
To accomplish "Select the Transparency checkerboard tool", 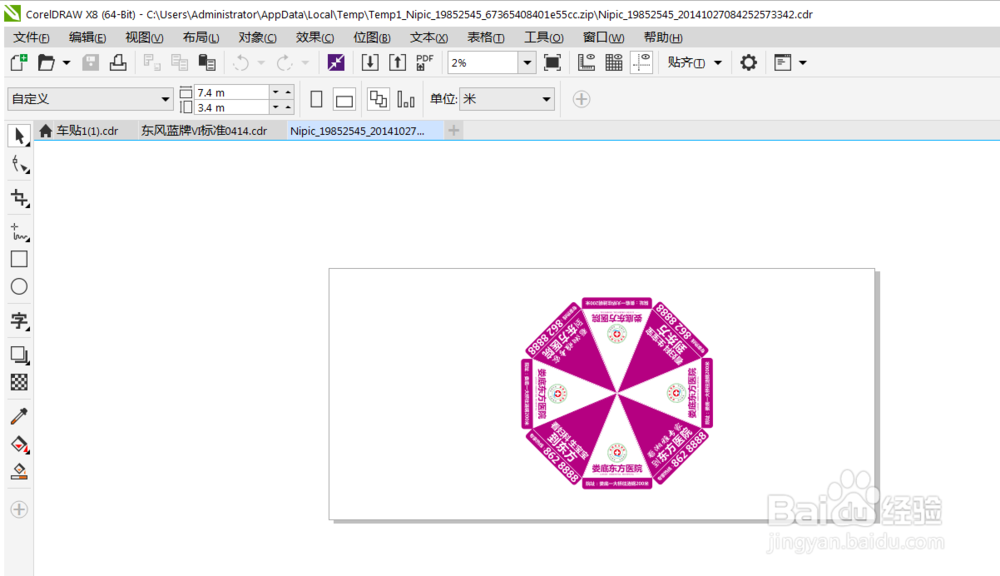I will [19, 382].
